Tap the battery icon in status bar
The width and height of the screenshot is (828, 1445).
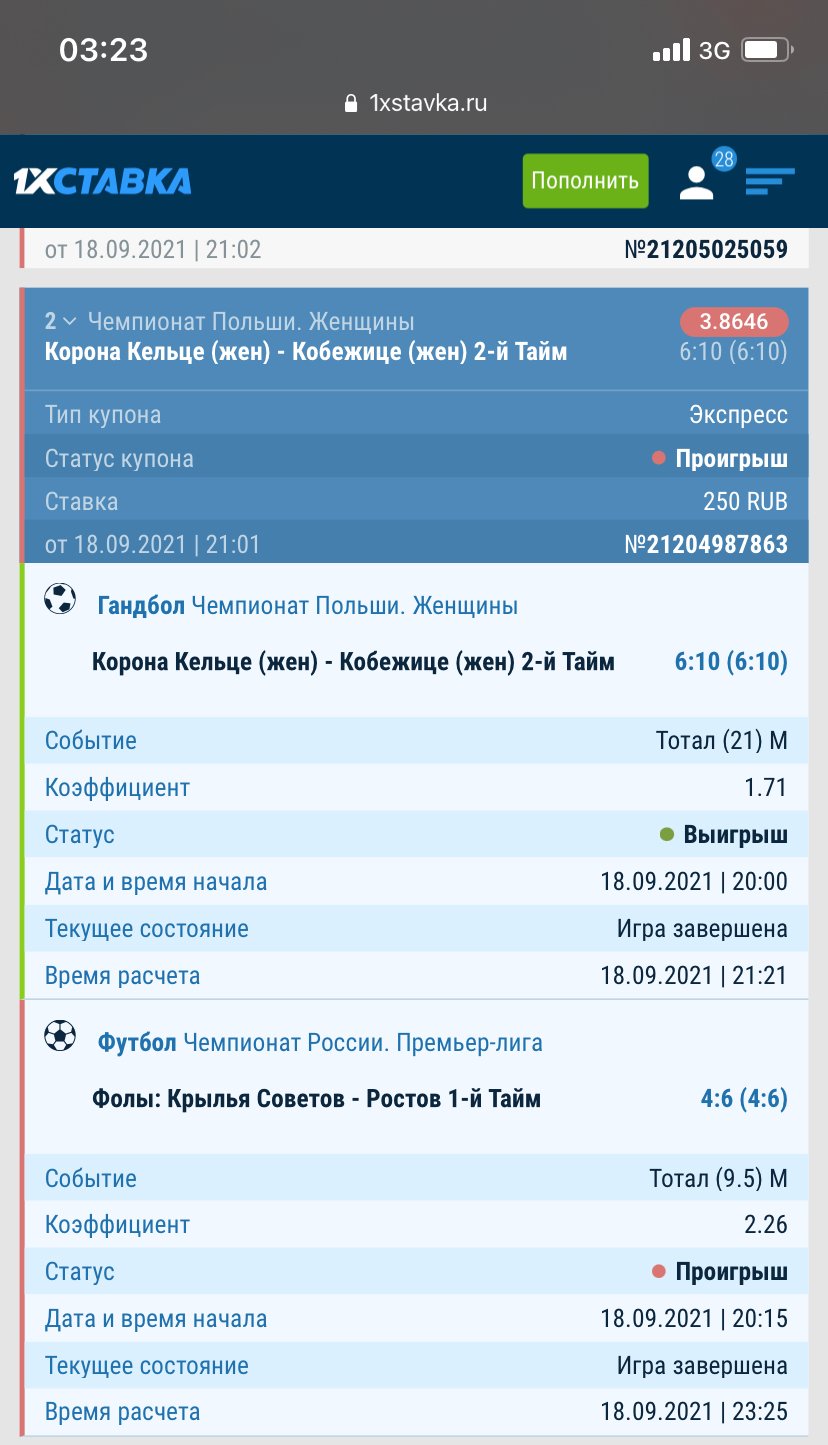[x=767, y=49]
